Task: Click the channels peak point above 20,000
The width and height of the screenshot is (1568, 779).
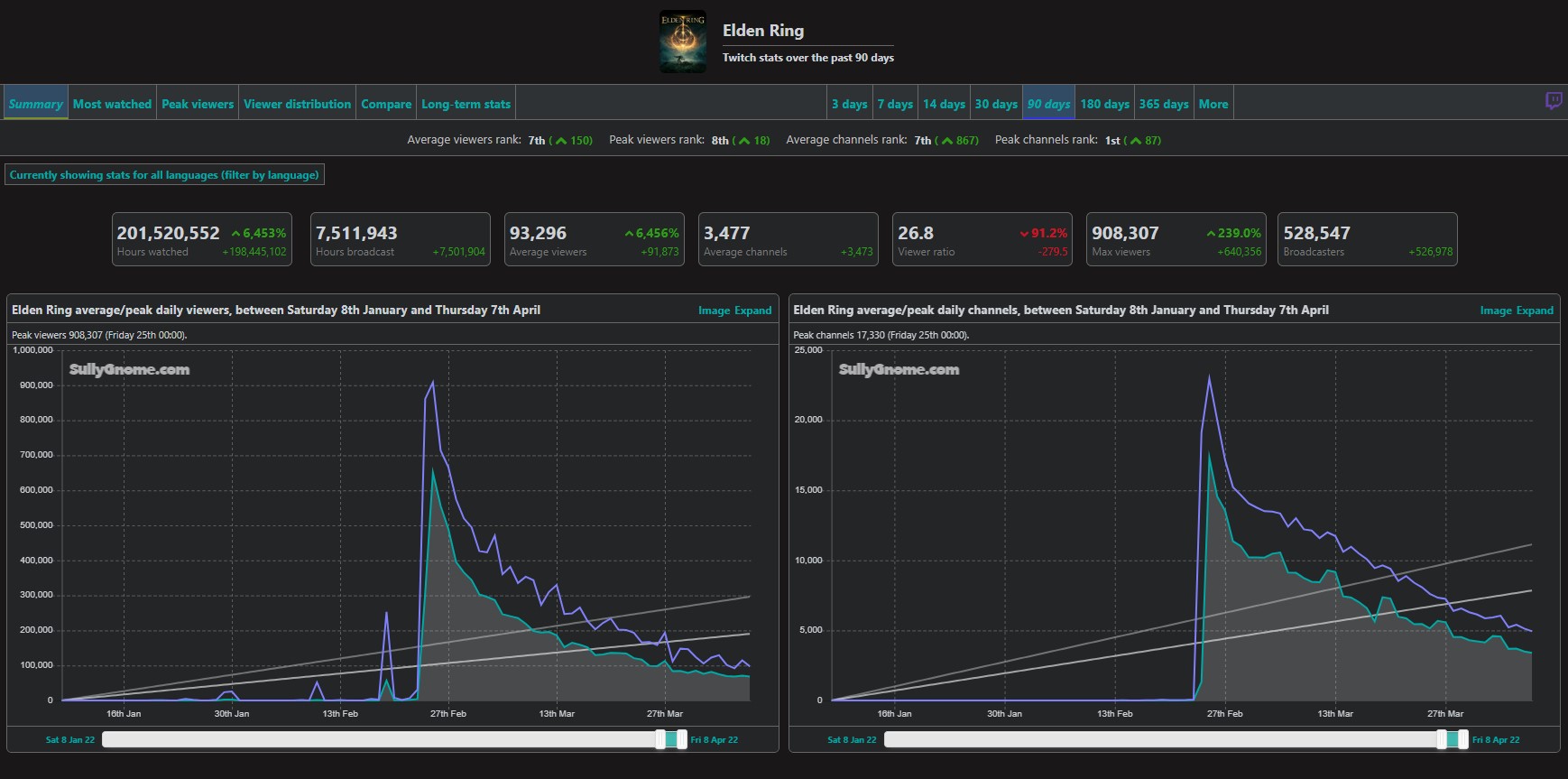Action: click(x=1209, y=377)
